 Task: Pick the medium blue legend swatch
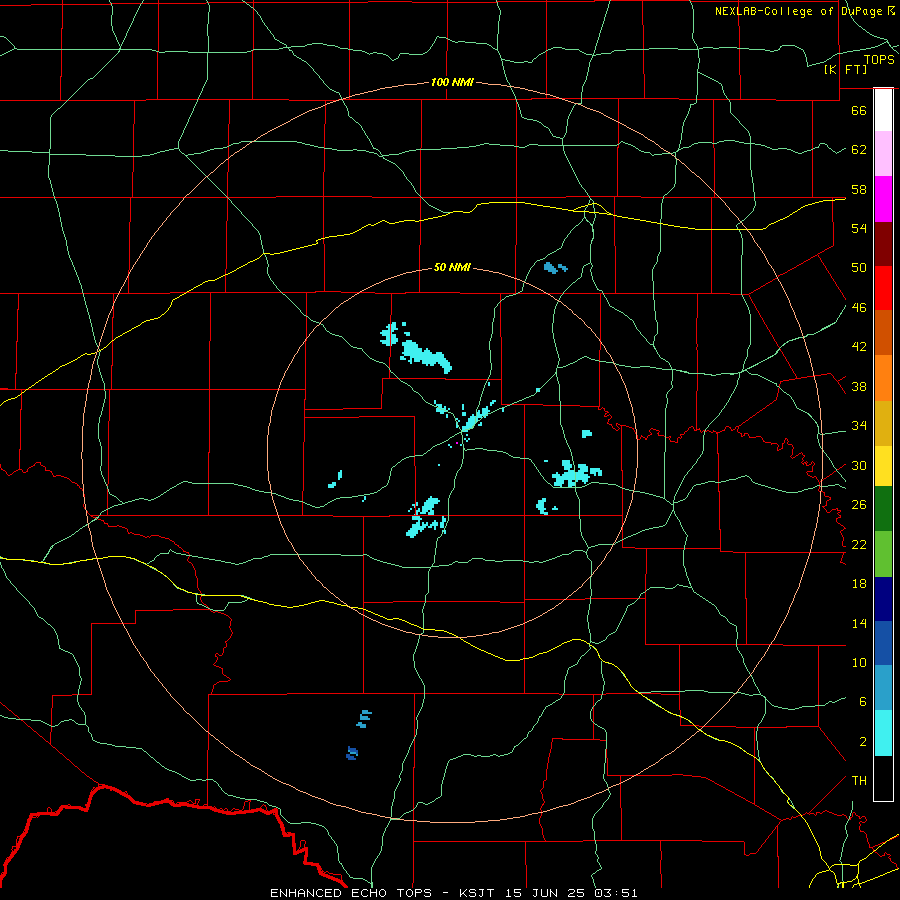click(x=883, y=643)
